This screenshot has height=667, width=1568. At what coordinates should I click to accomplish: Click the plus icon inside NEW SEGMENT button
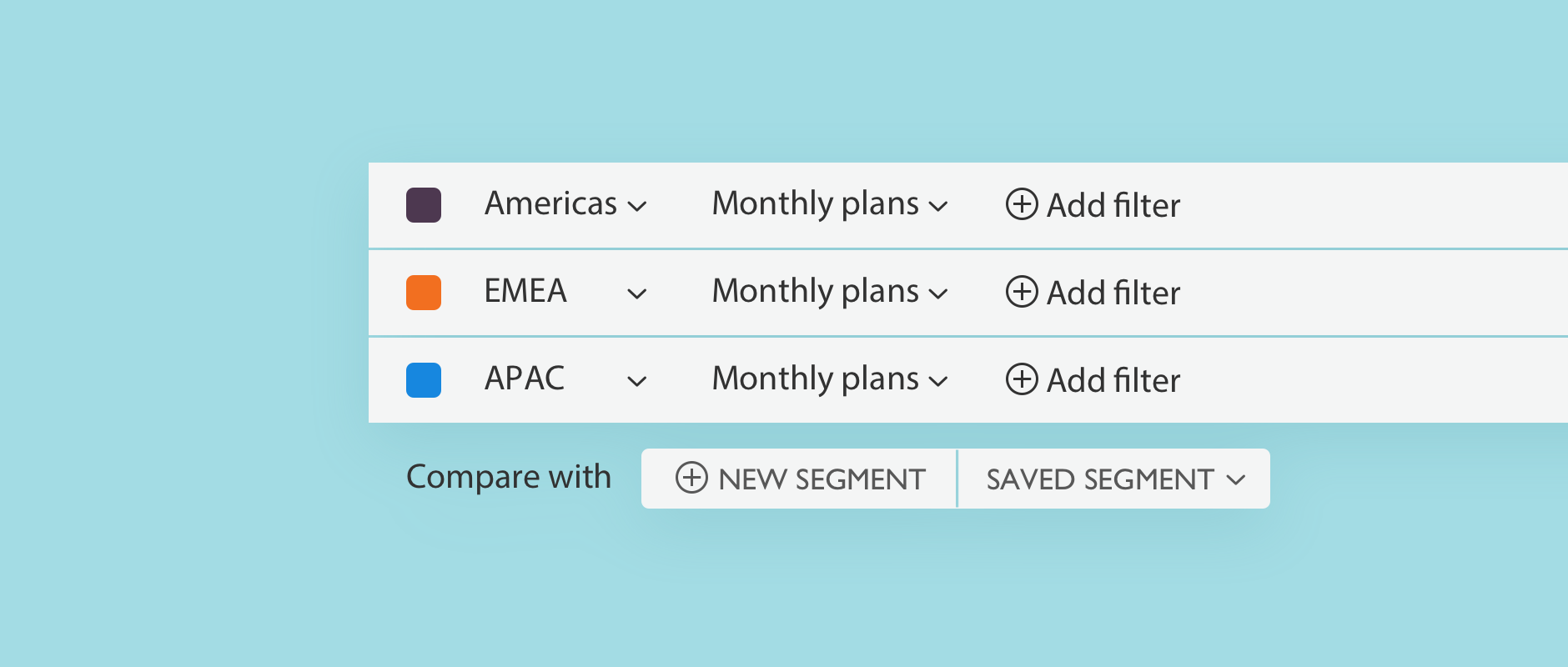pyautogui.click(x=691, y=479)
